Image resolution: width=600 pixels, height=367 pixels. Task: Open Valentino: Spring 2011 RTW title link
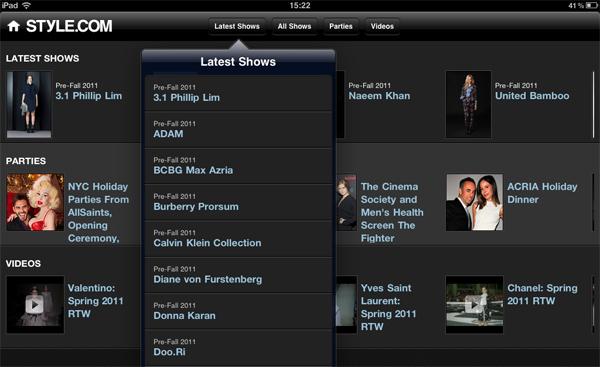click(96, 301)
